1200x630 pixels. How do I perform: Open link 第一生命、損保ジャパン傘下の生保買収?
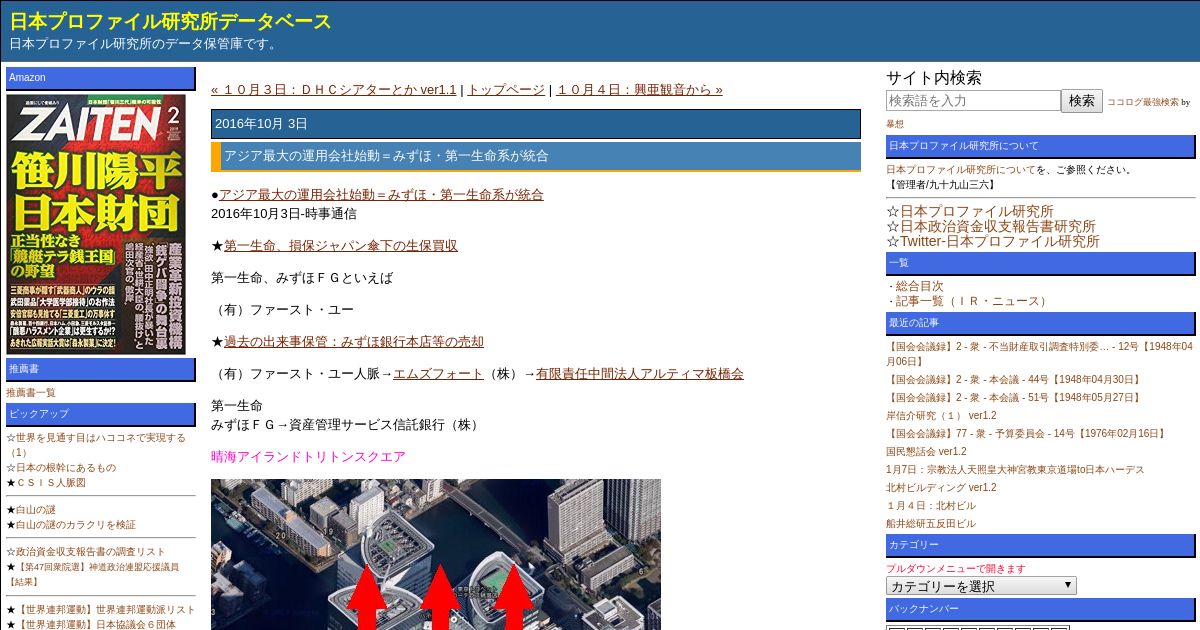[x=340, y=246]
